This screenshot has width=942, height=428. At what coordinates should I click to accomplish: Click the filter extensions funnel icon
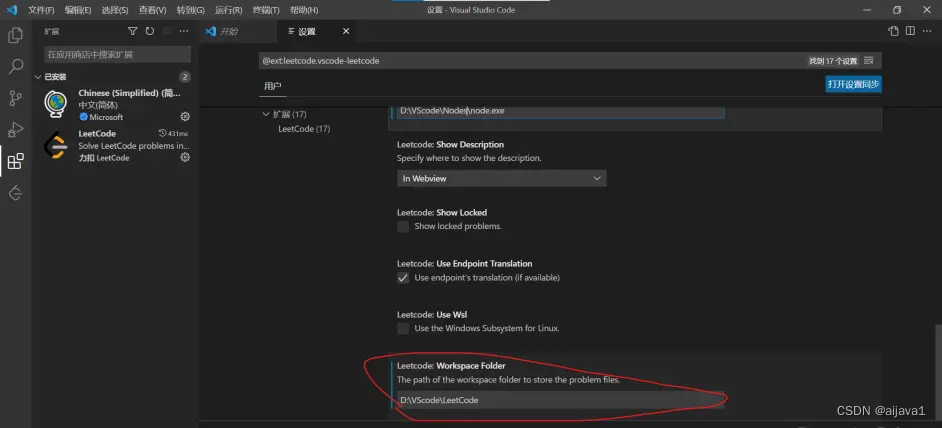coord(133,31)
